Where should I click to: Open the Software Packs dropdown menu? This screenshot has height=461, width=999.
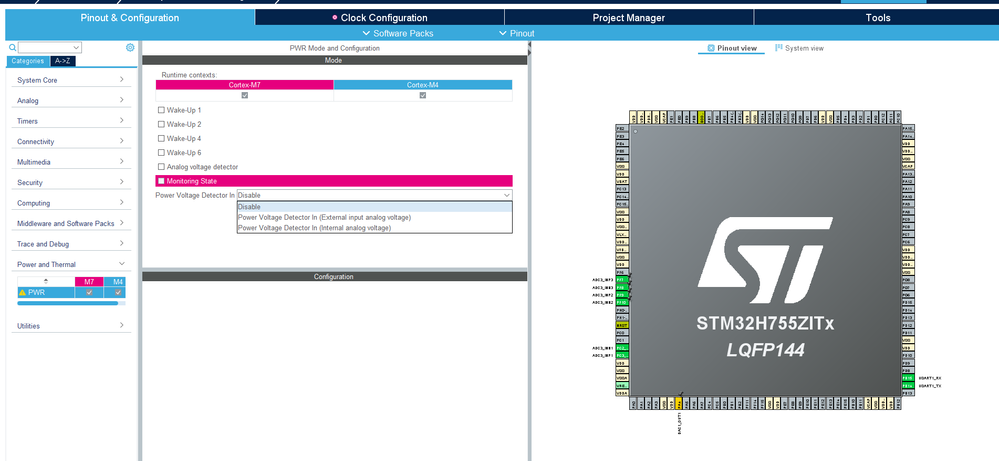[x=398, y=33]
